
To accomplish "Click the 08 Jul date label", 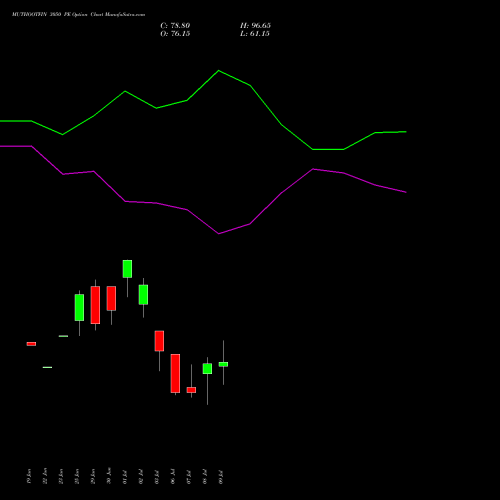I will [x=205, y=476].
